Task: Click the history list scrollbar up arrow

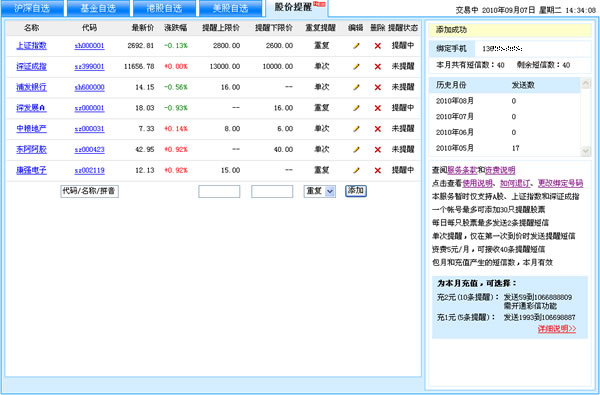Action: click(586, 83)
